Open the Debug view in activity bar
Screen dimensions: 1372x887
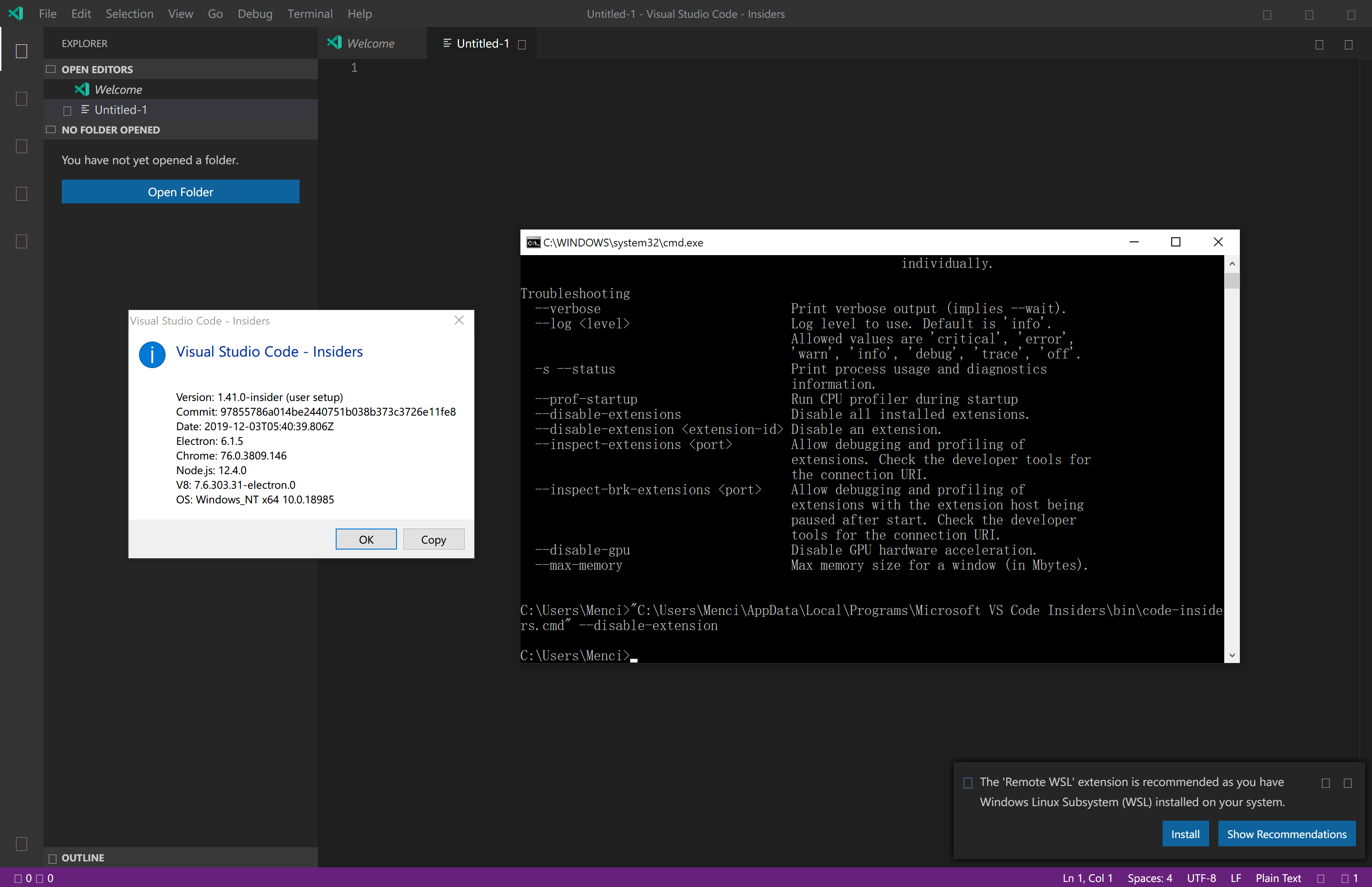(21, 194)
